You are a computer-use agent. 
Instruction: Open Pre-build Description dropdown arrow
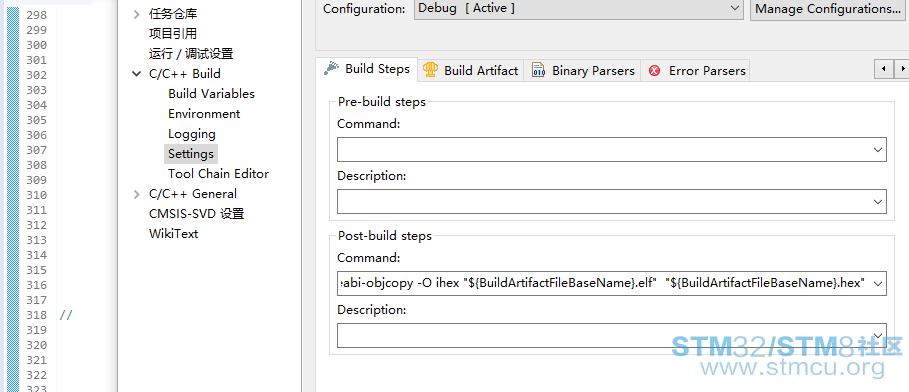click(877, 201)
